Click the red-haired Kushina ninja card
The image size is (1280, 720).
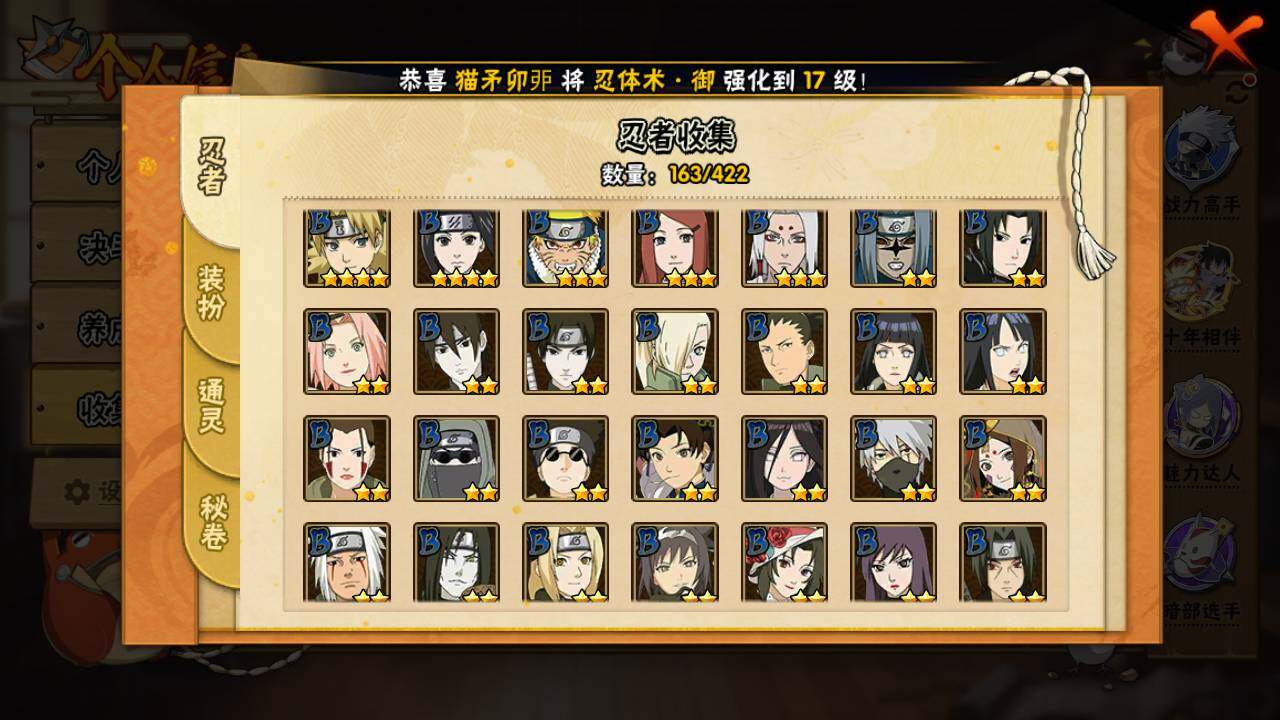(675, 249)
